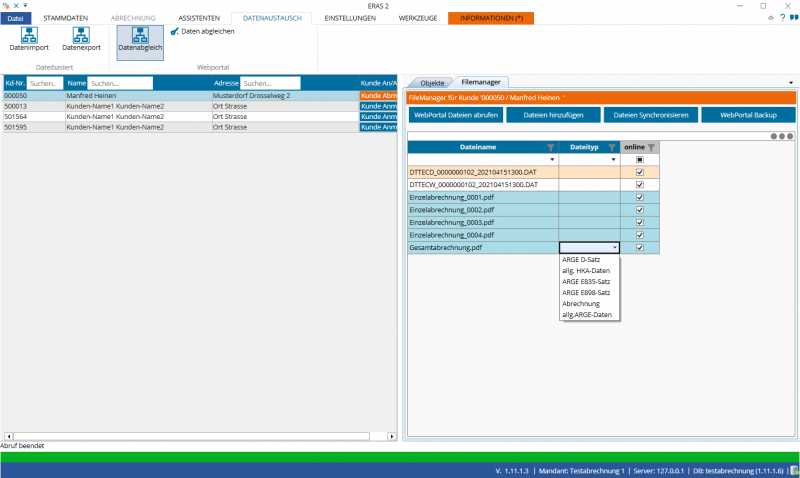
Task: Switch to the EINSTELLUNGEN ribbon tab
Action: pos(350,18)
